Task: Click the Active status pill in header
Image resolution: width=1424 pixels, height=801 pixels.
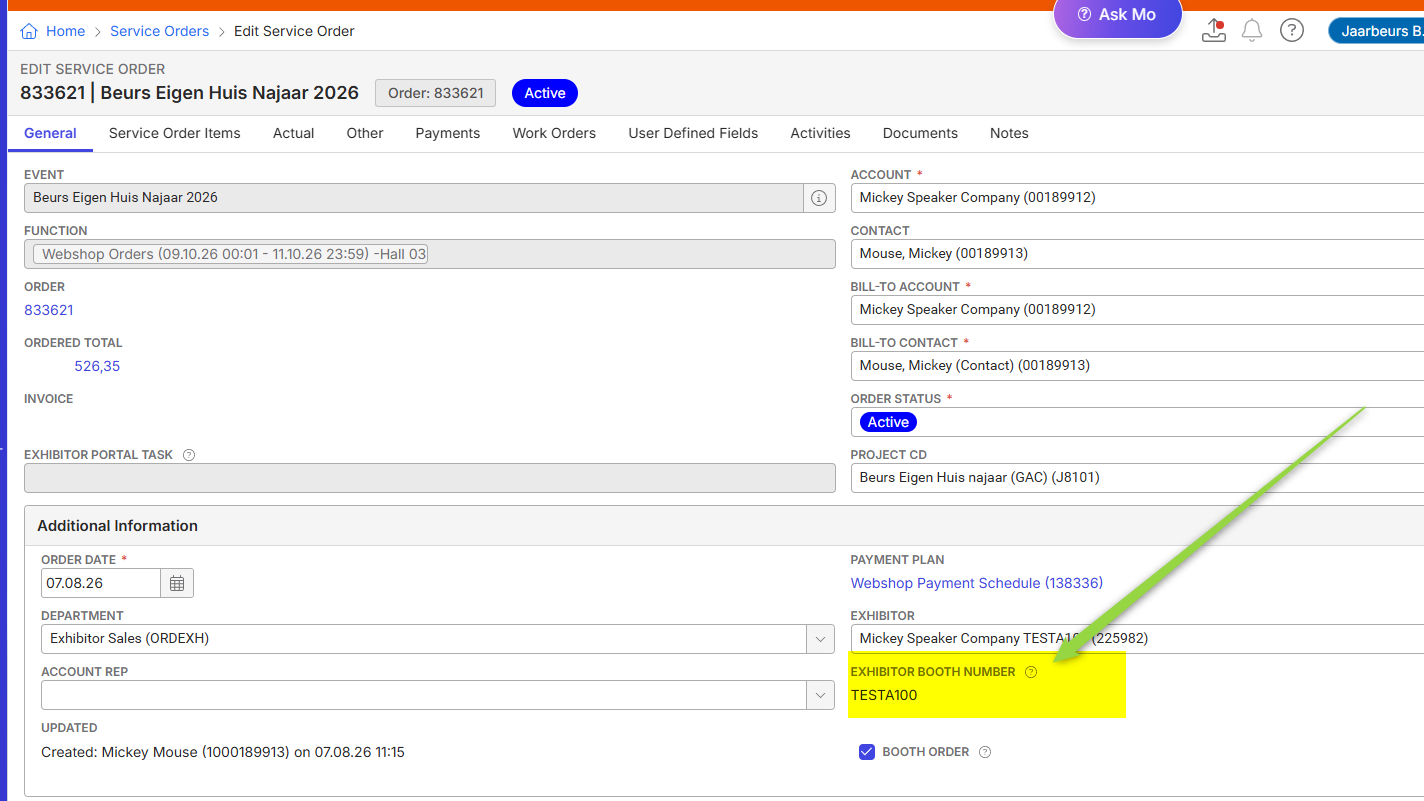Action: (x=545, y=93)
